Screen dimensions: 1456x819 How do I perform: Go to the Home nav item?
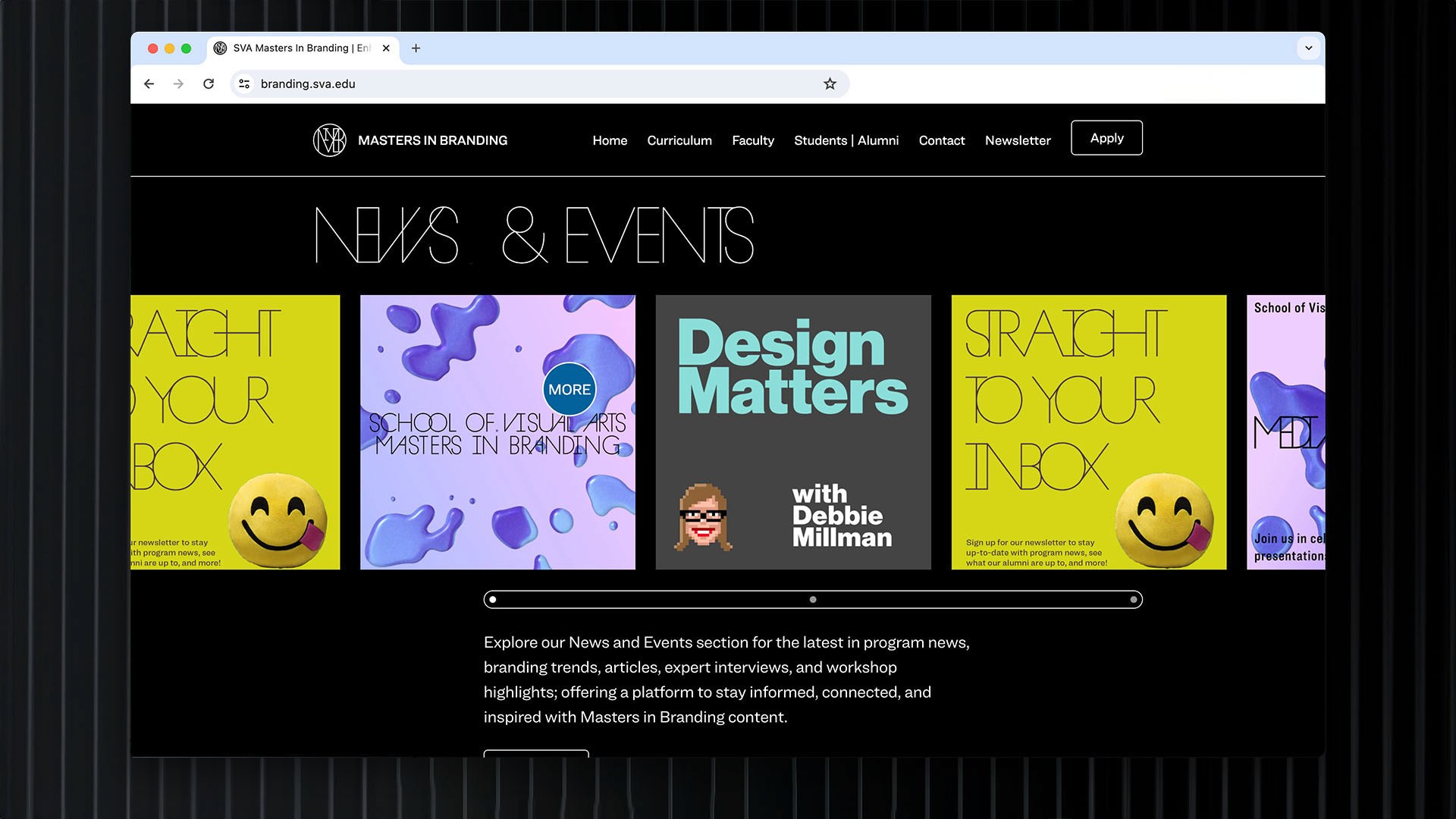coord(610,140)
